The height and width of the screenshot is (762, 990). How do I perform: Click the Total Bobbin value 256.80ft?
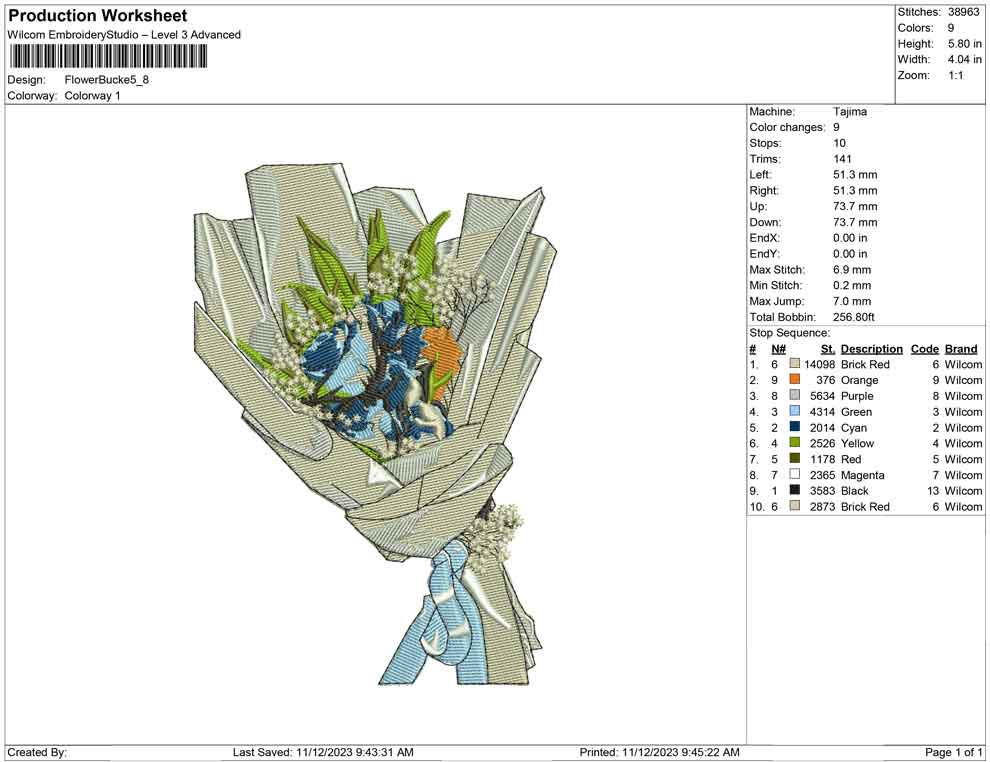point(854,317)
